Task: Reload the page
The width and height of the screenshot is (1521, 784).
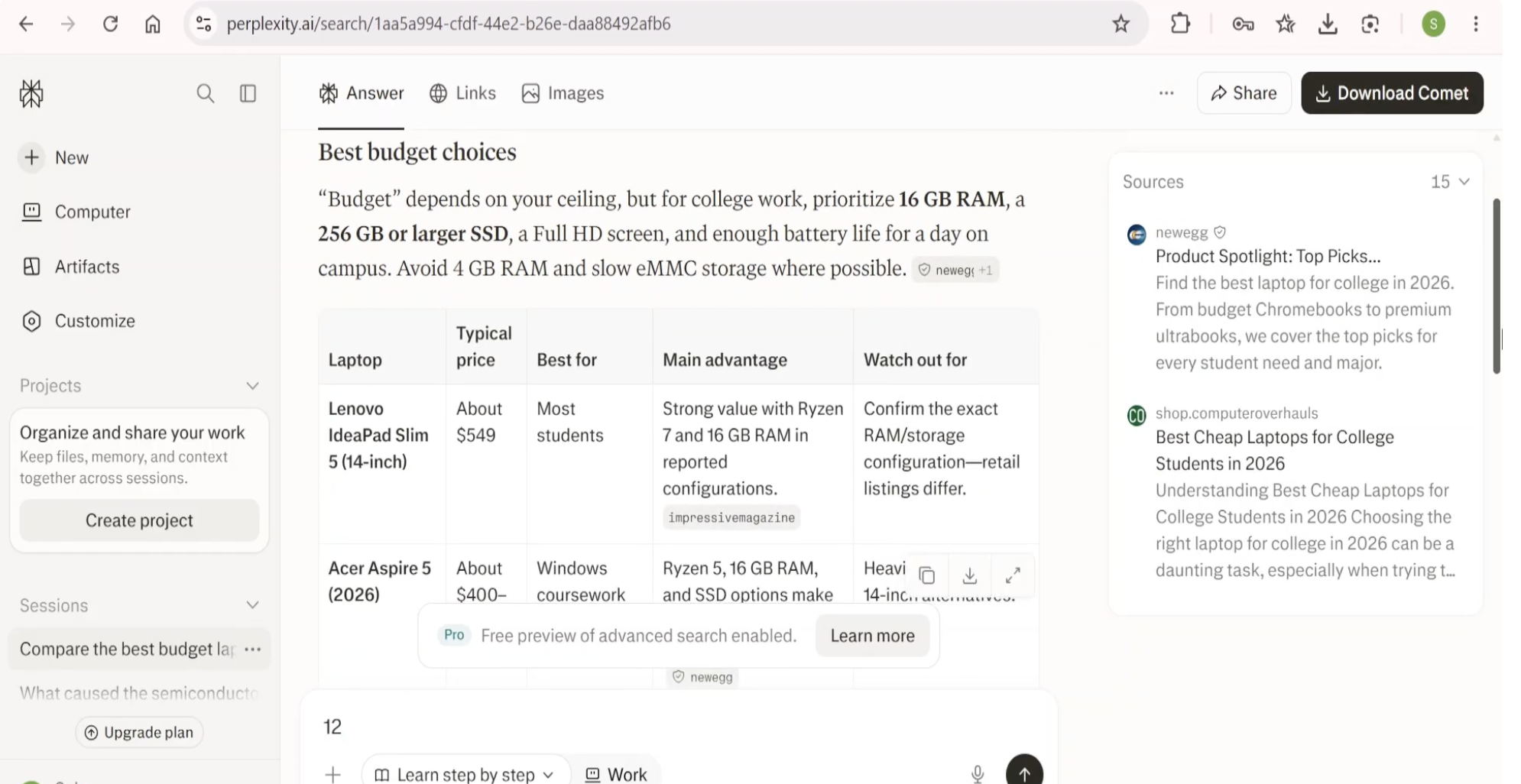Action: pos(110,24)
